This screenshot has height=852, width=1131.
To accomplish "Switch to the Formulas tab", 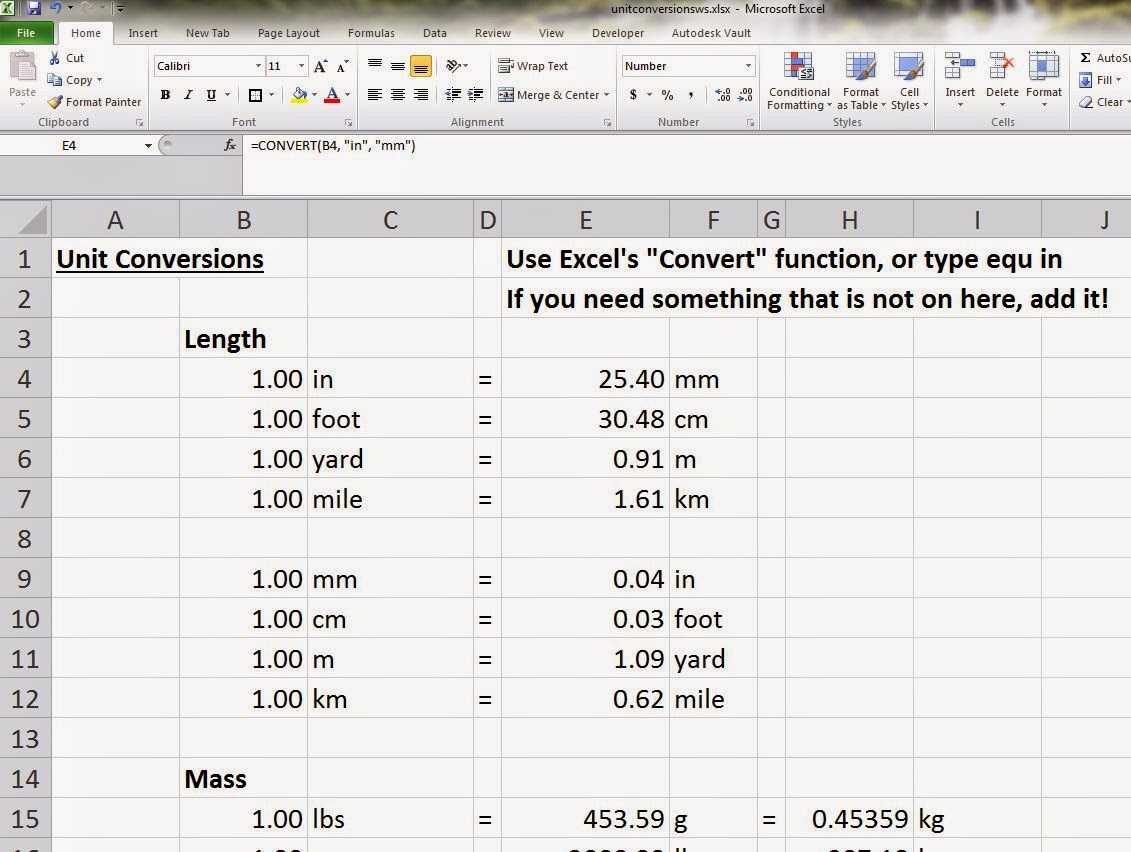I will pyautogui.click(x=371, y=33).
